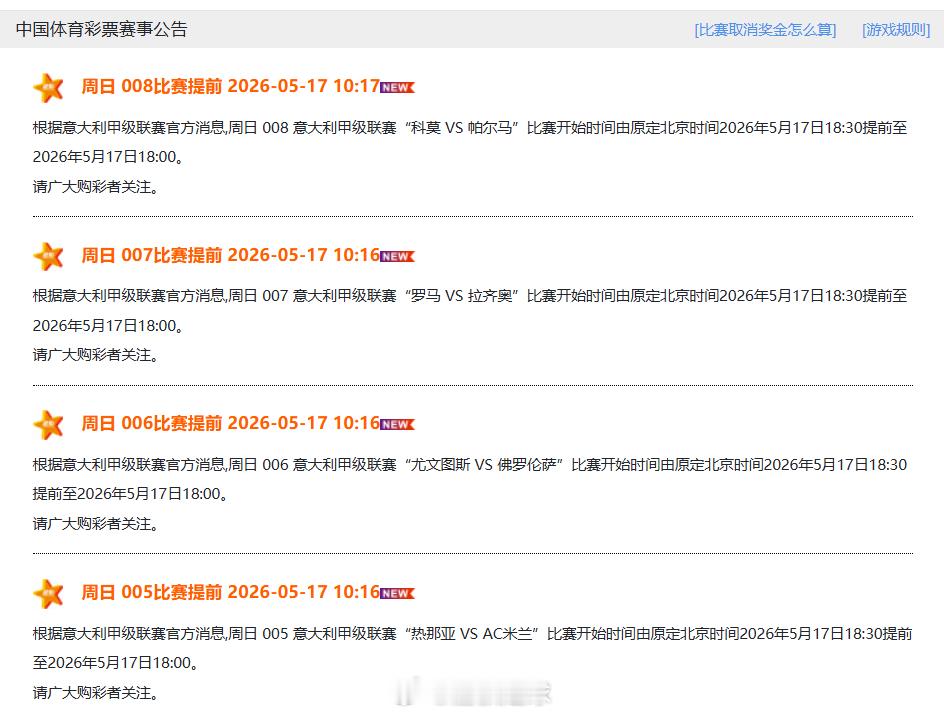Click the NEW badge on the 008 announcement
Viewport: 944px width, 715px height.
tap(397, 87)
